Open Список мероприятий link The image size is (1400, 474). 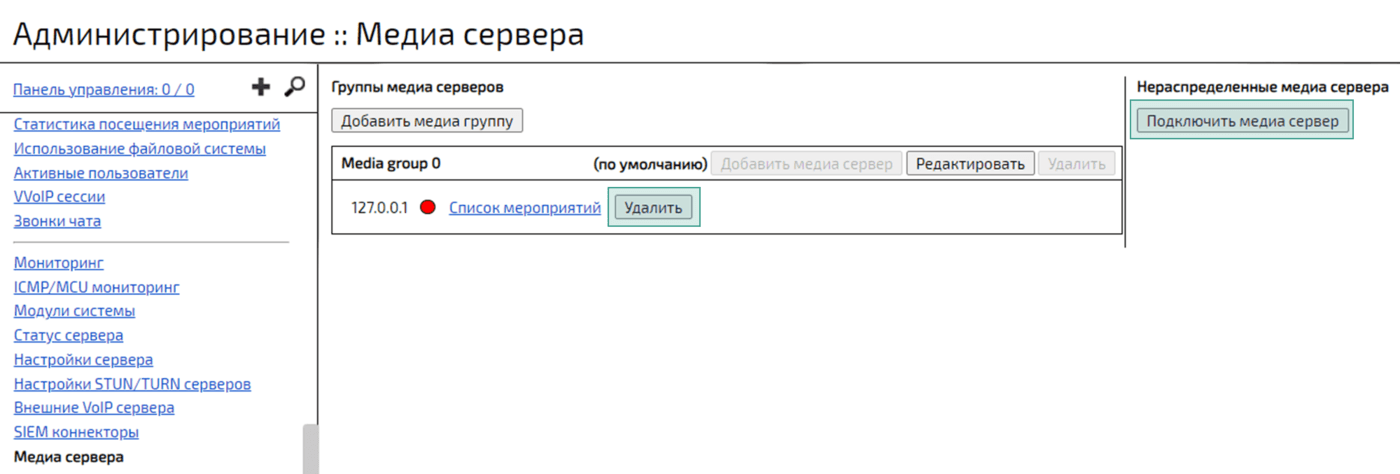click(525, 208)
